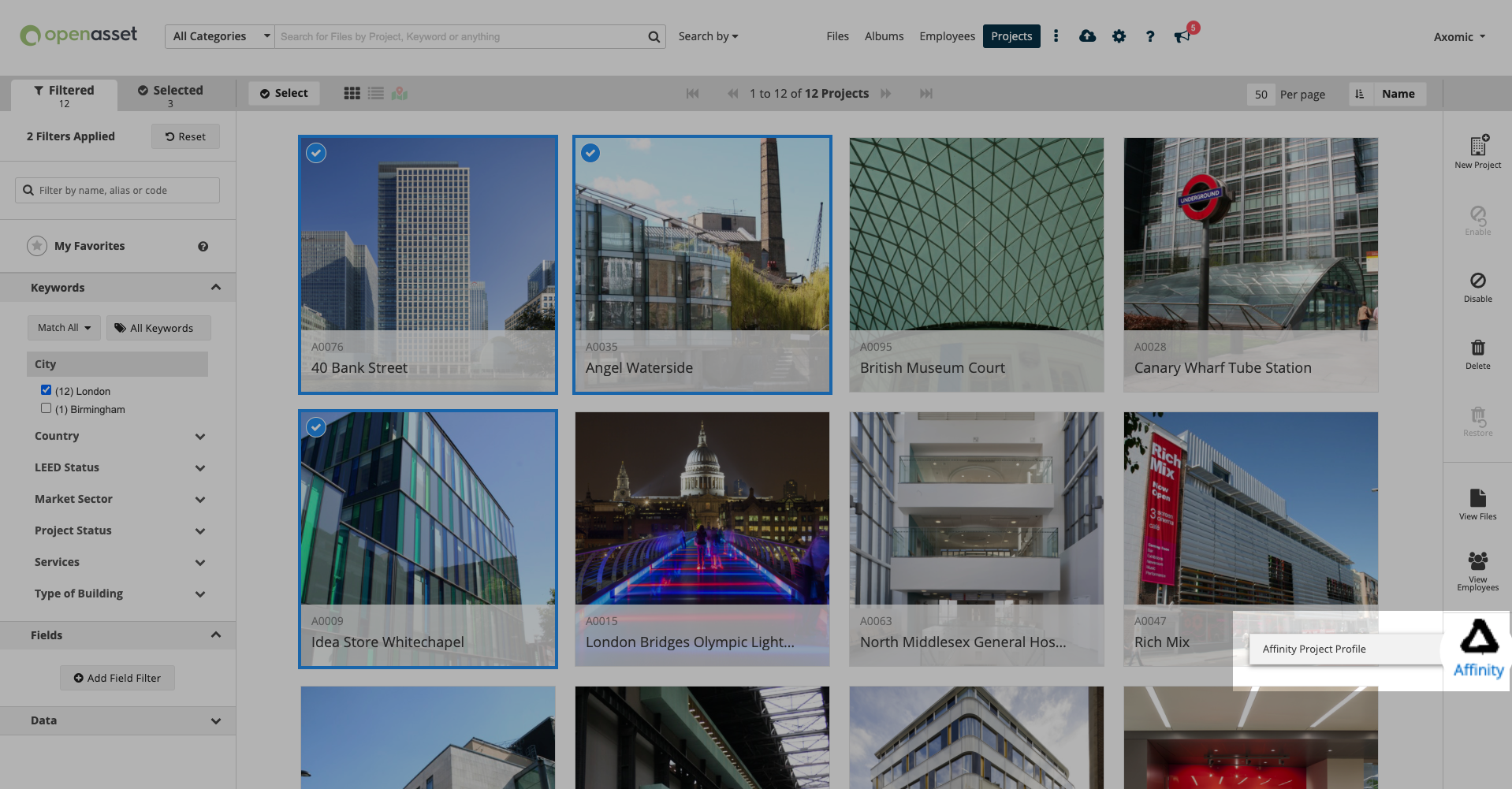
Task: Deselect Angel Waterside checkmark
Action: coord(590,153)
